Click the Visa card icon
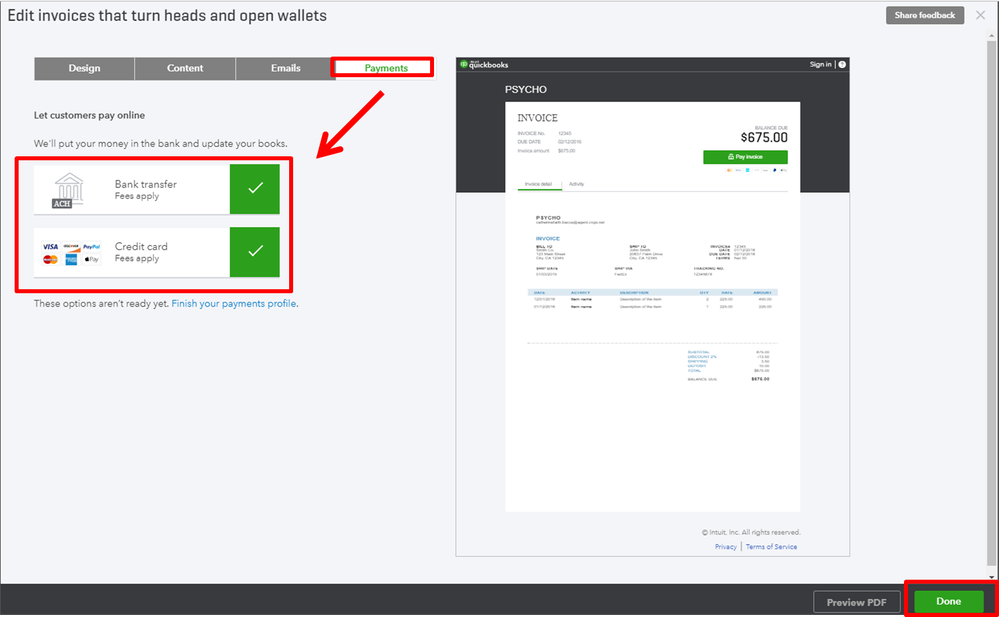Image resolution: width=999 pixels, height=617 pixels. pyautogui.click(x=50, y=246)
